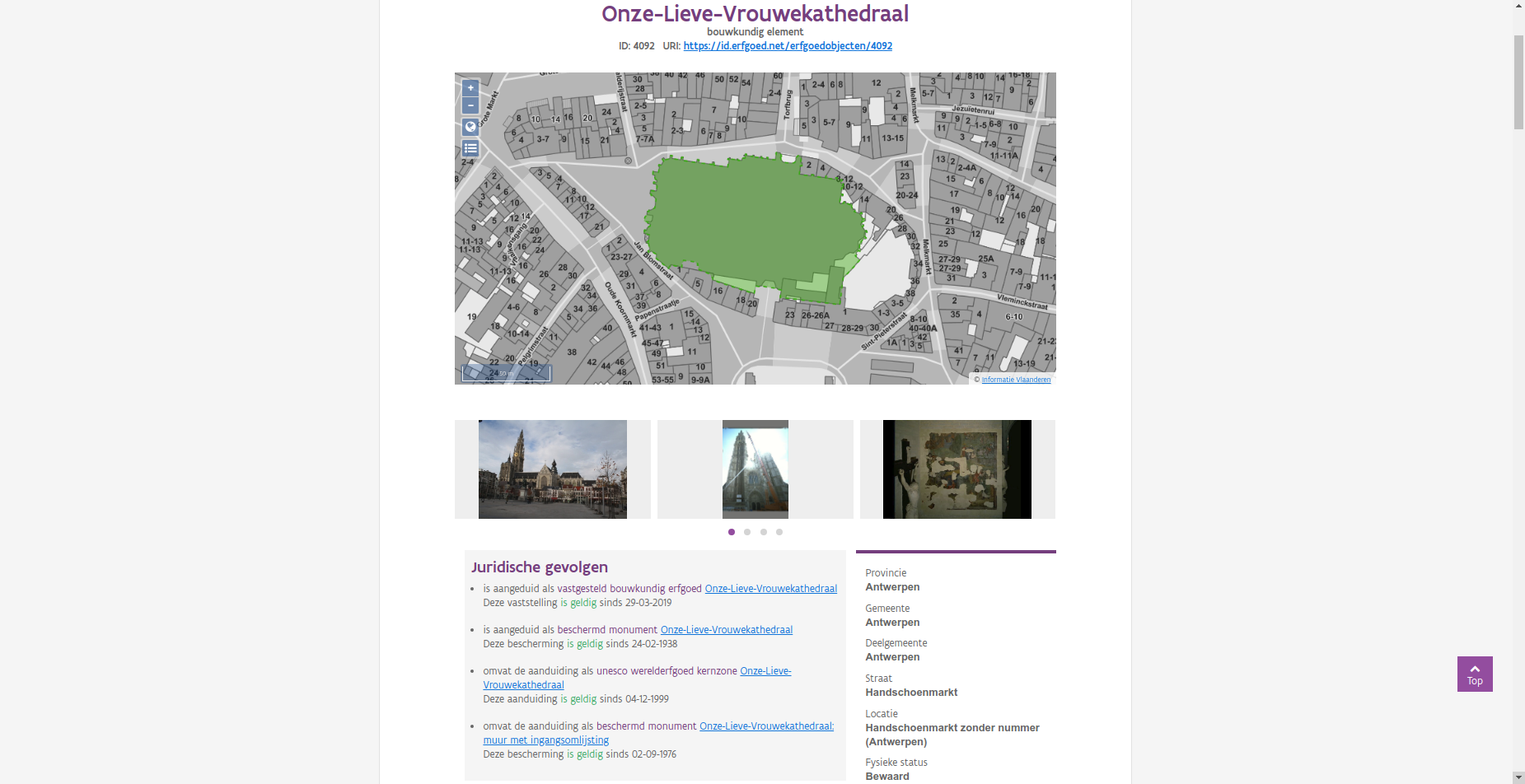Open the erfgoedobjecten/4092 URI link
1525x784 pixels.
click(x=788, y=46)
